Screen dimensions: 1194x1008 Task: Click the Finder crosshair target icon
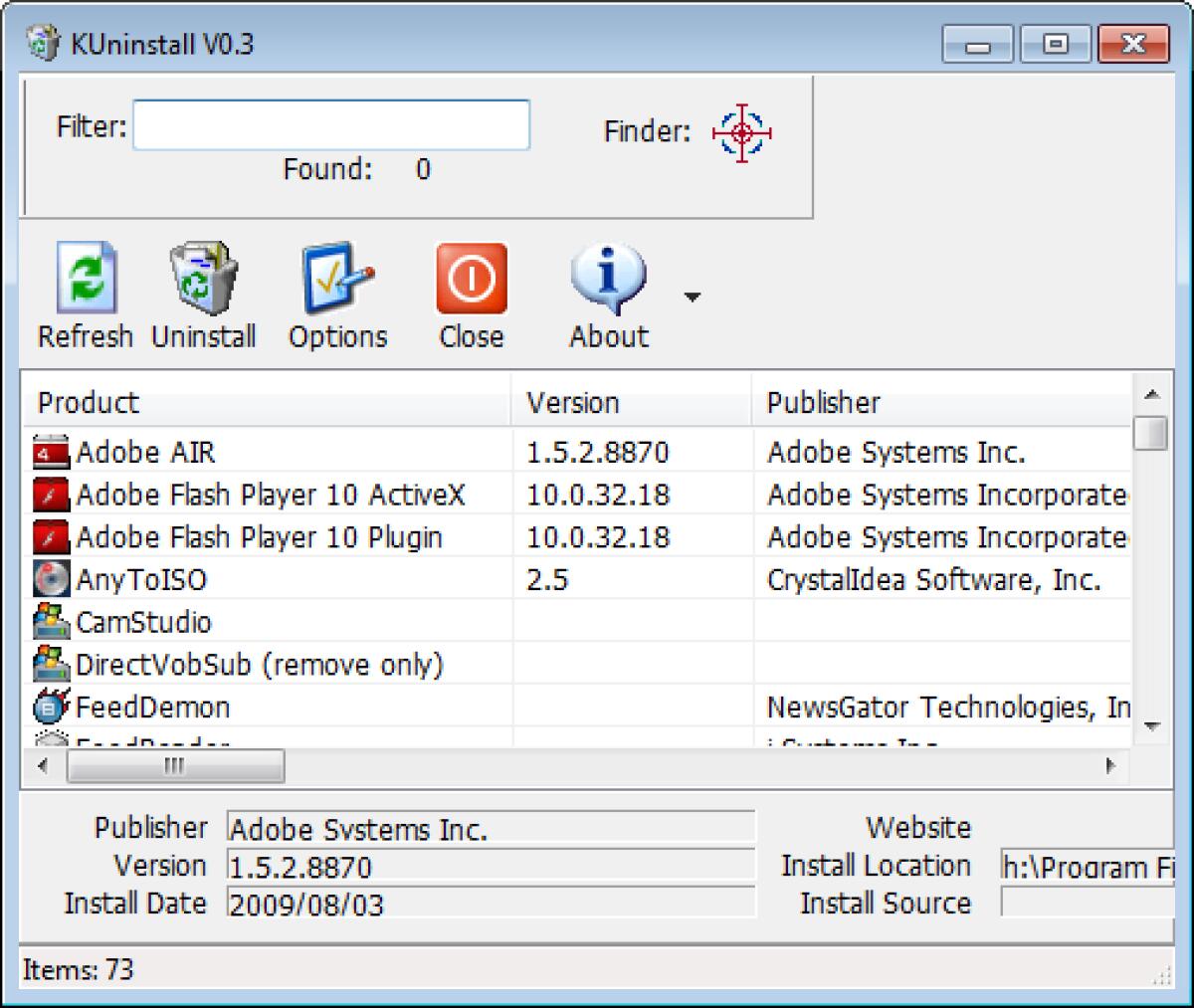[742, 132]
